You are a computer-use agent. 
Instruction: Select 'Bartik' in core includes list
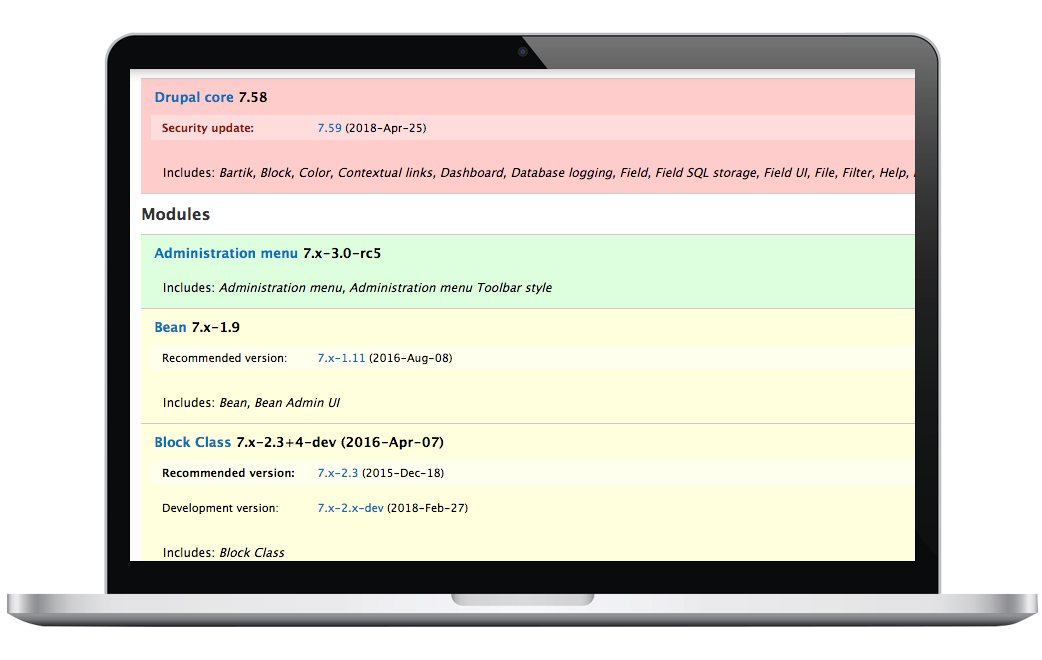[237, 173]
